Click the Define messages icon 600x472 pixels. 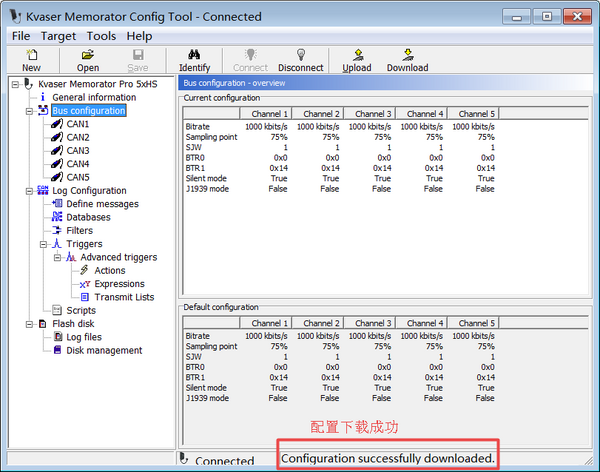tap(57, 204)
